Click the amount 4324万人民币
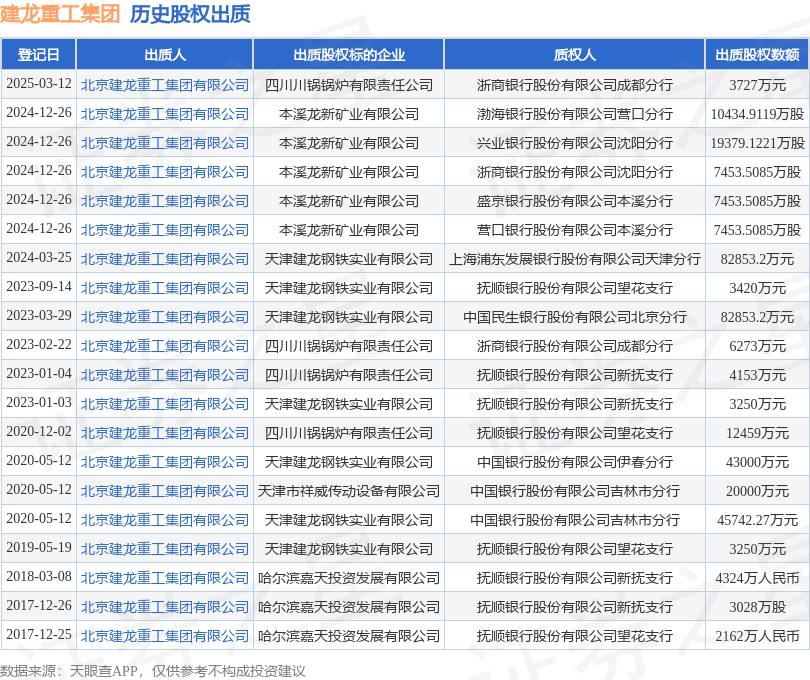810x680 pixels. (757, 578)
